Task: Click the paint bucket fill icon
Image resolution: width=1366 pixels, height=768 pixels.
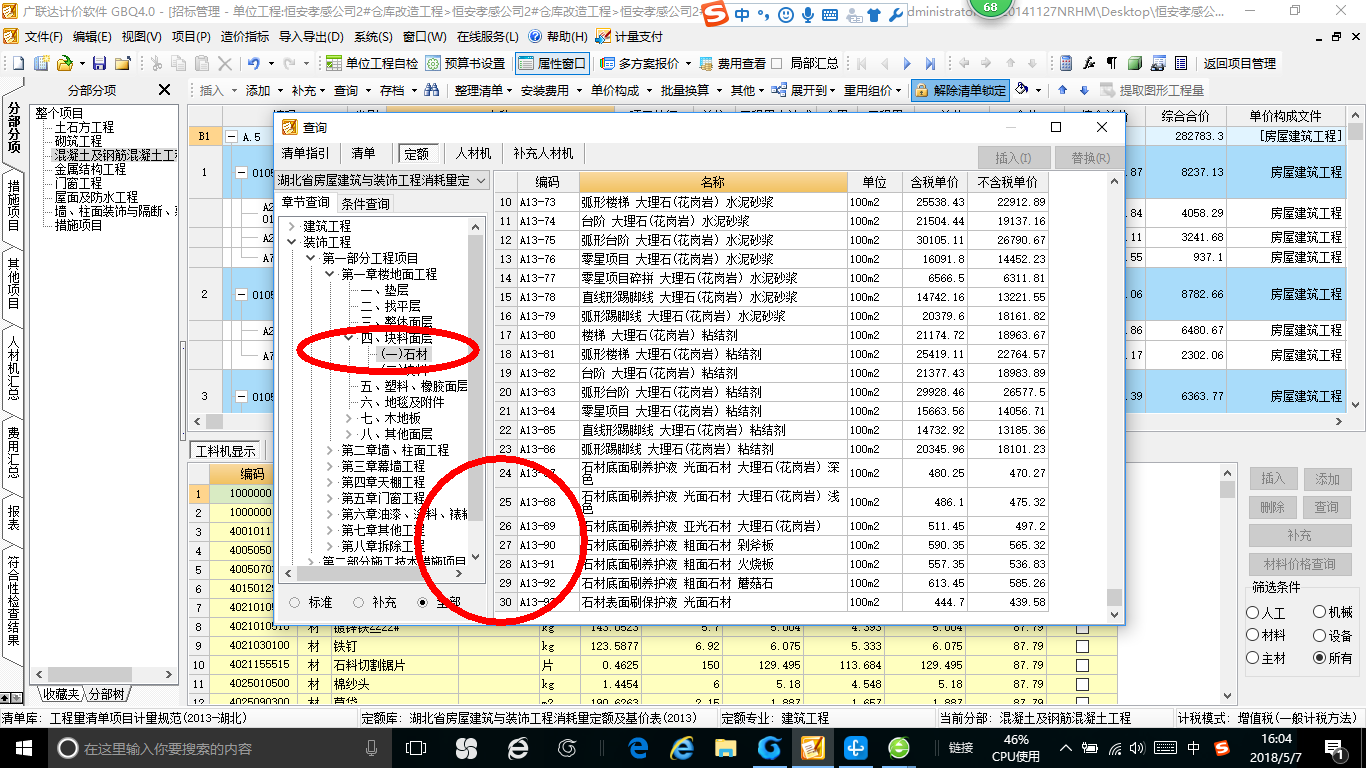Action: coord(1022,90)
